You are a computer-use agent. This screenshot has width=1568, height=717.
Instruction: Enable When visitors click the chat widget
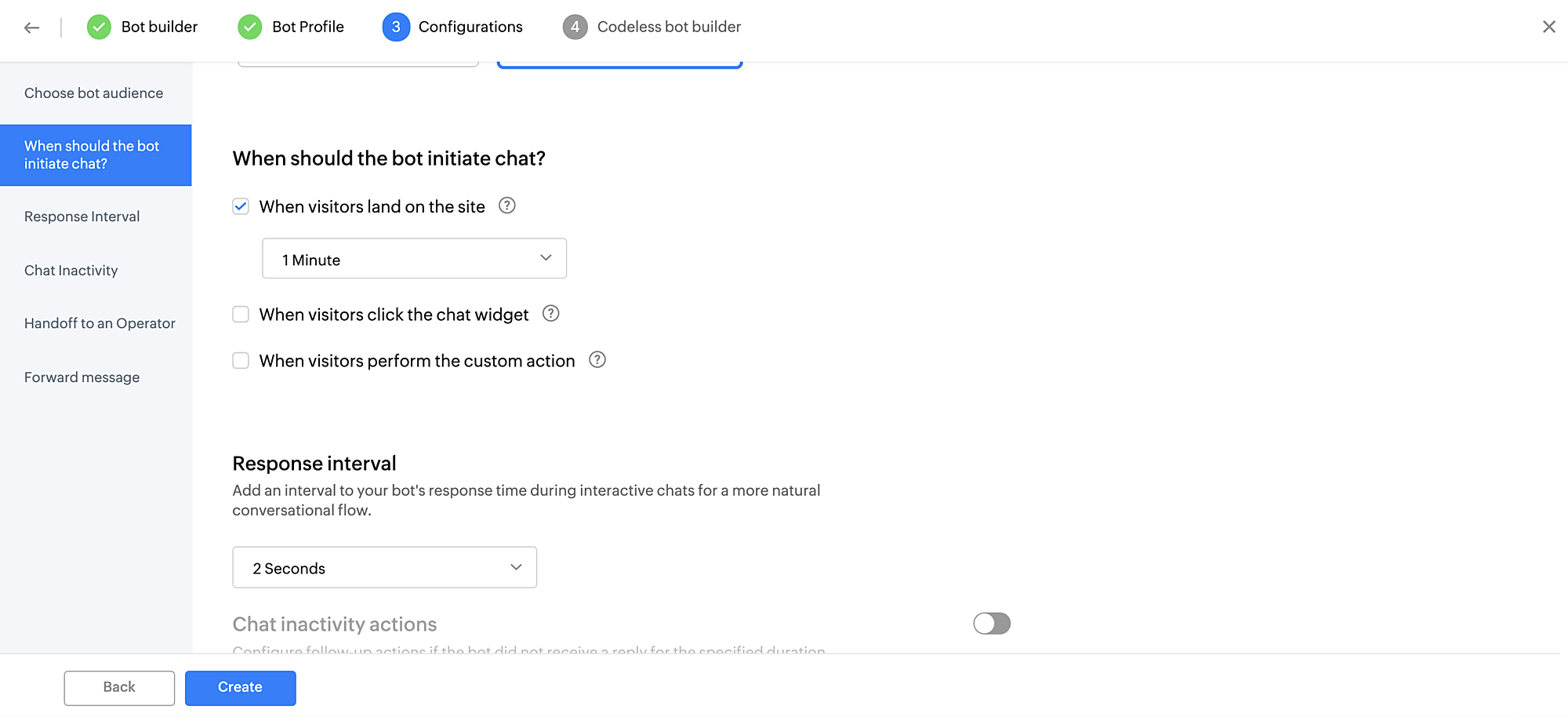tap(241, 315)
